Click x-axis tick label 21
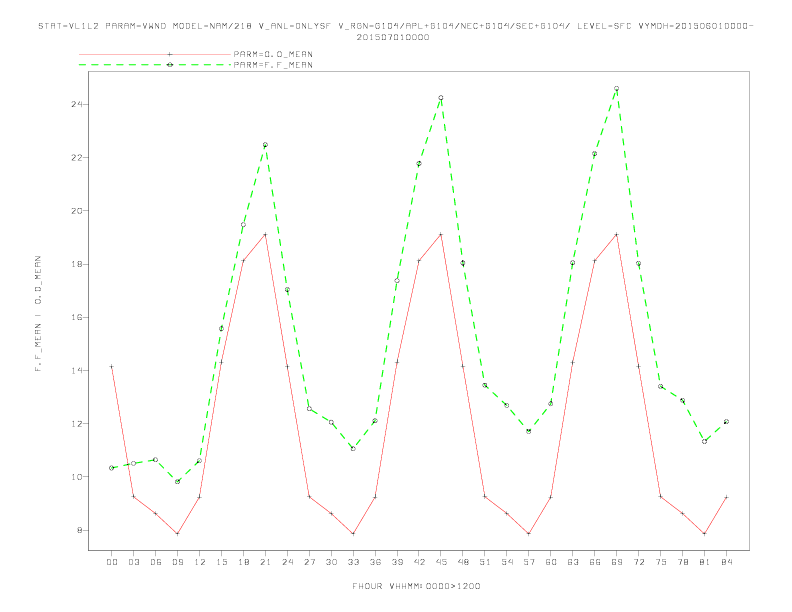The height and width of the screenshot is (612, 792). click(x=265, y=562)
